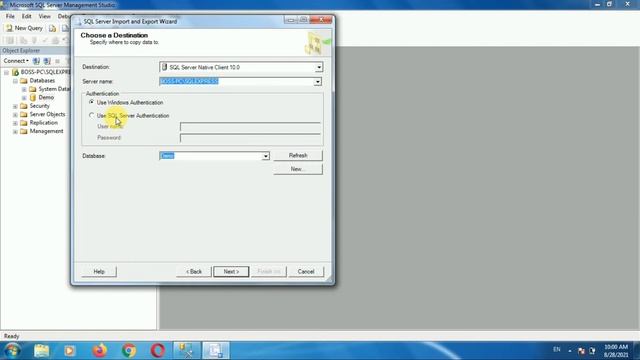
Task: Open the Connect dropdown in Object Explorer
Action: [x=16, y=61]
